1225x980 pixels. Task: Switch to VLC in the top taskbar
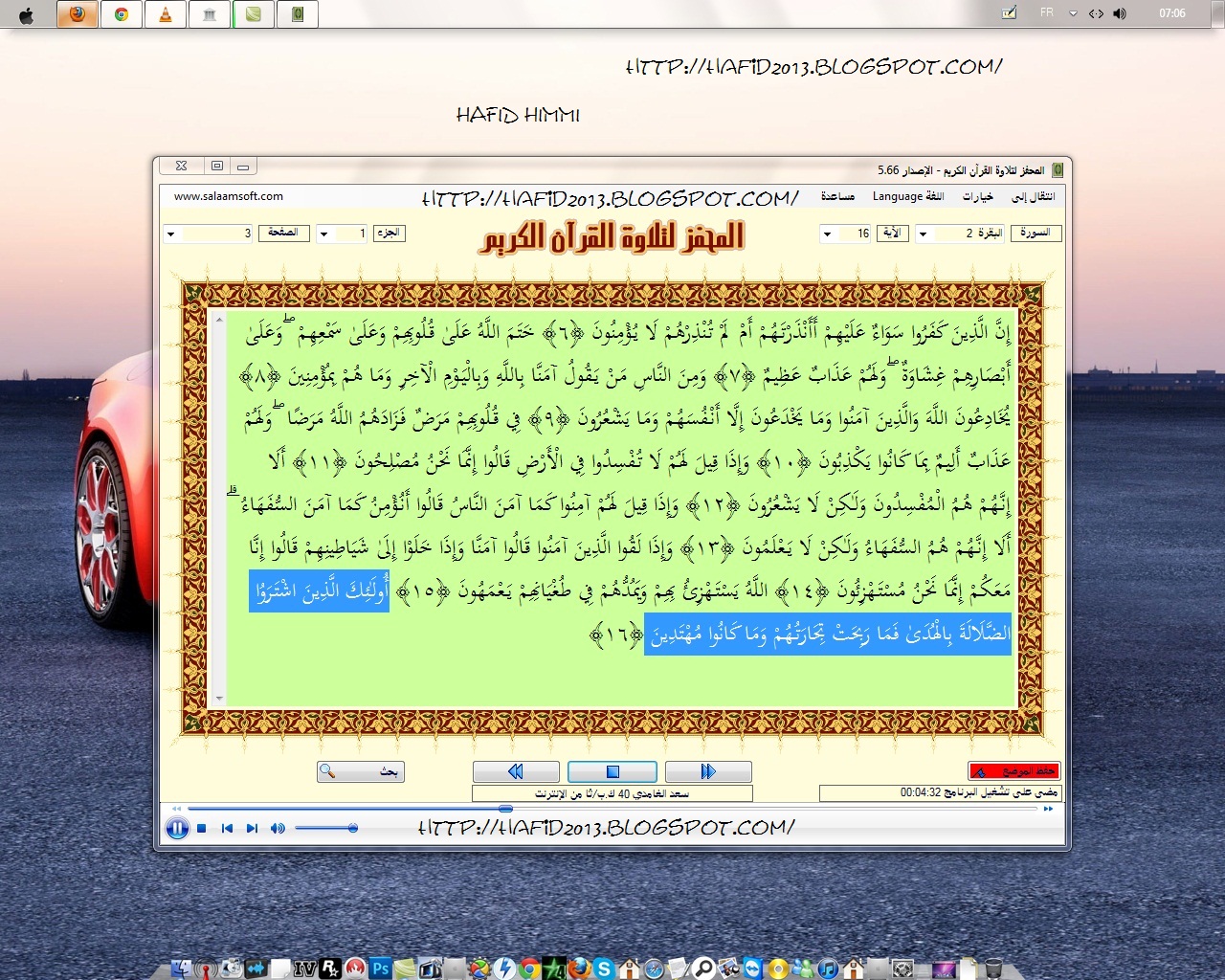coord(166,14)
